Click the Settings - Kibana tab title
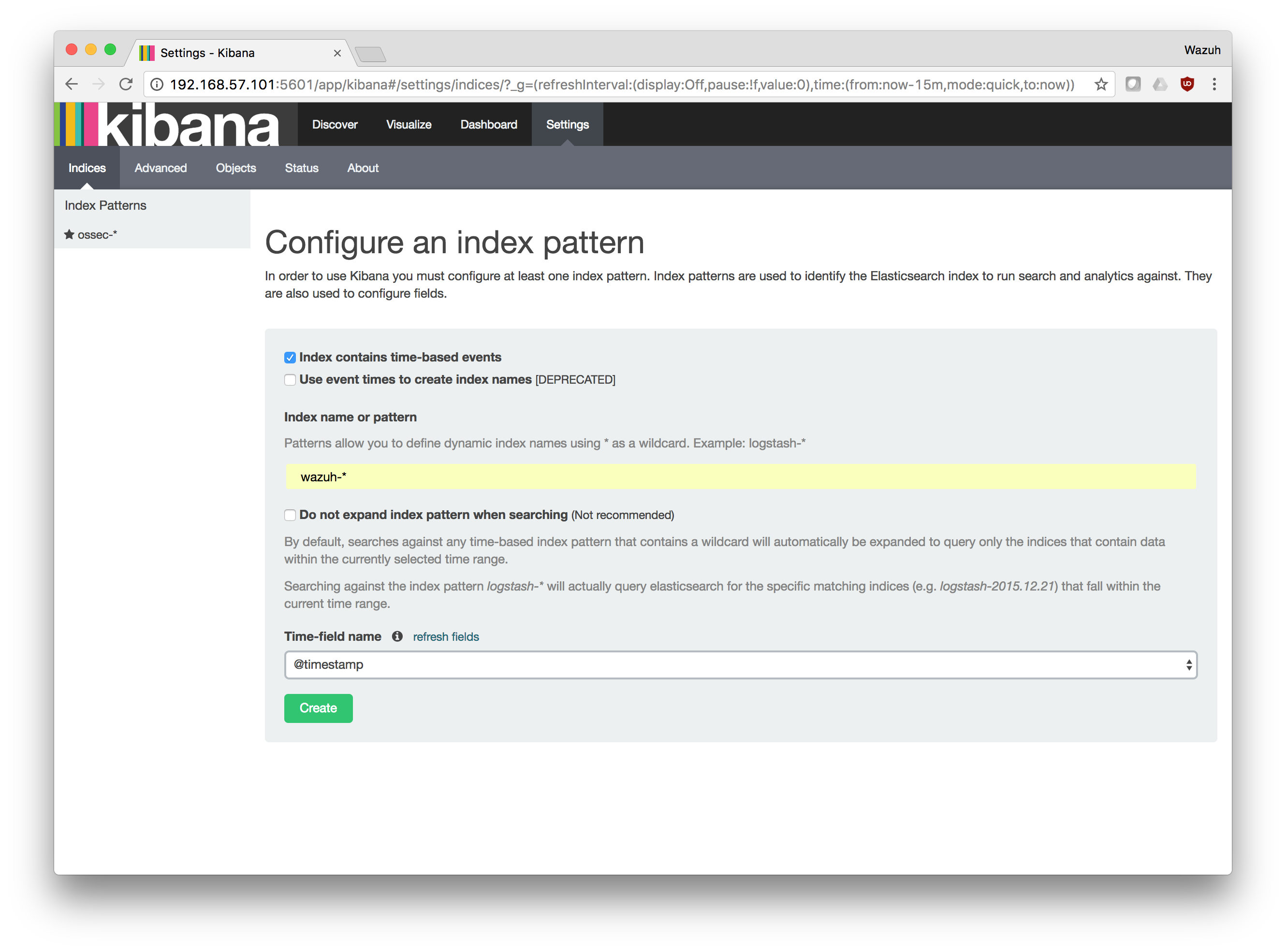The height and width of the screenshot is (952, 1286). click(x=207, y=53)
